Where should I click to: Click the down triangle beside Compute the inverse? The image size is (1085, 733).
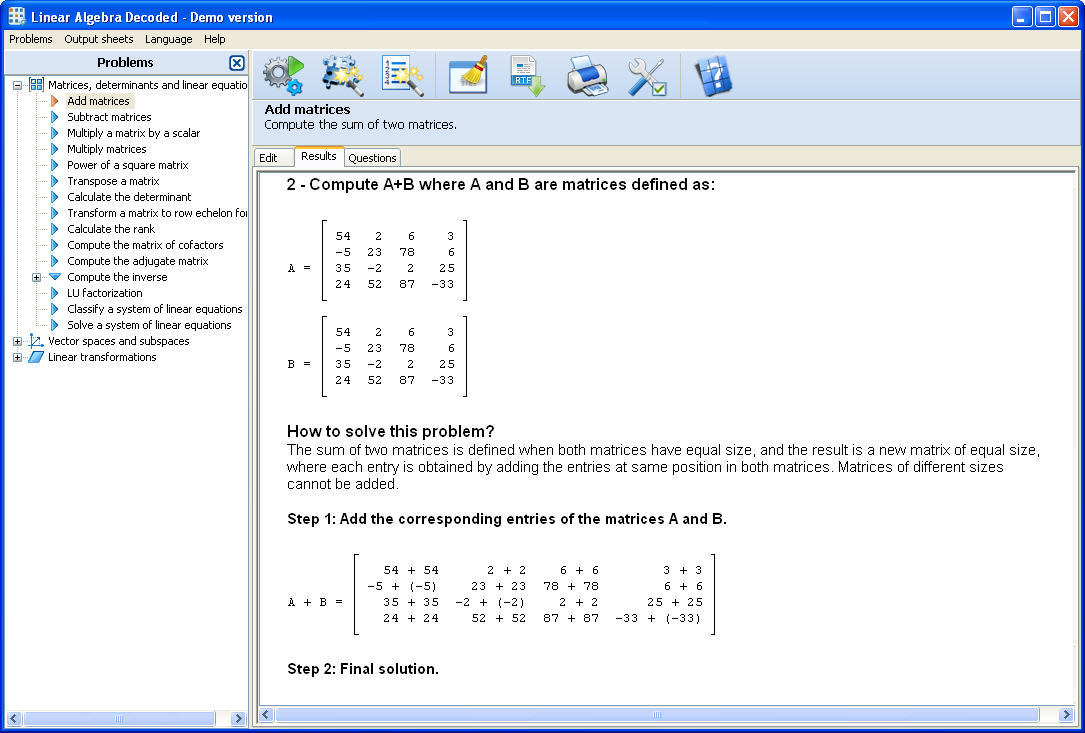[x=55, y=277]
